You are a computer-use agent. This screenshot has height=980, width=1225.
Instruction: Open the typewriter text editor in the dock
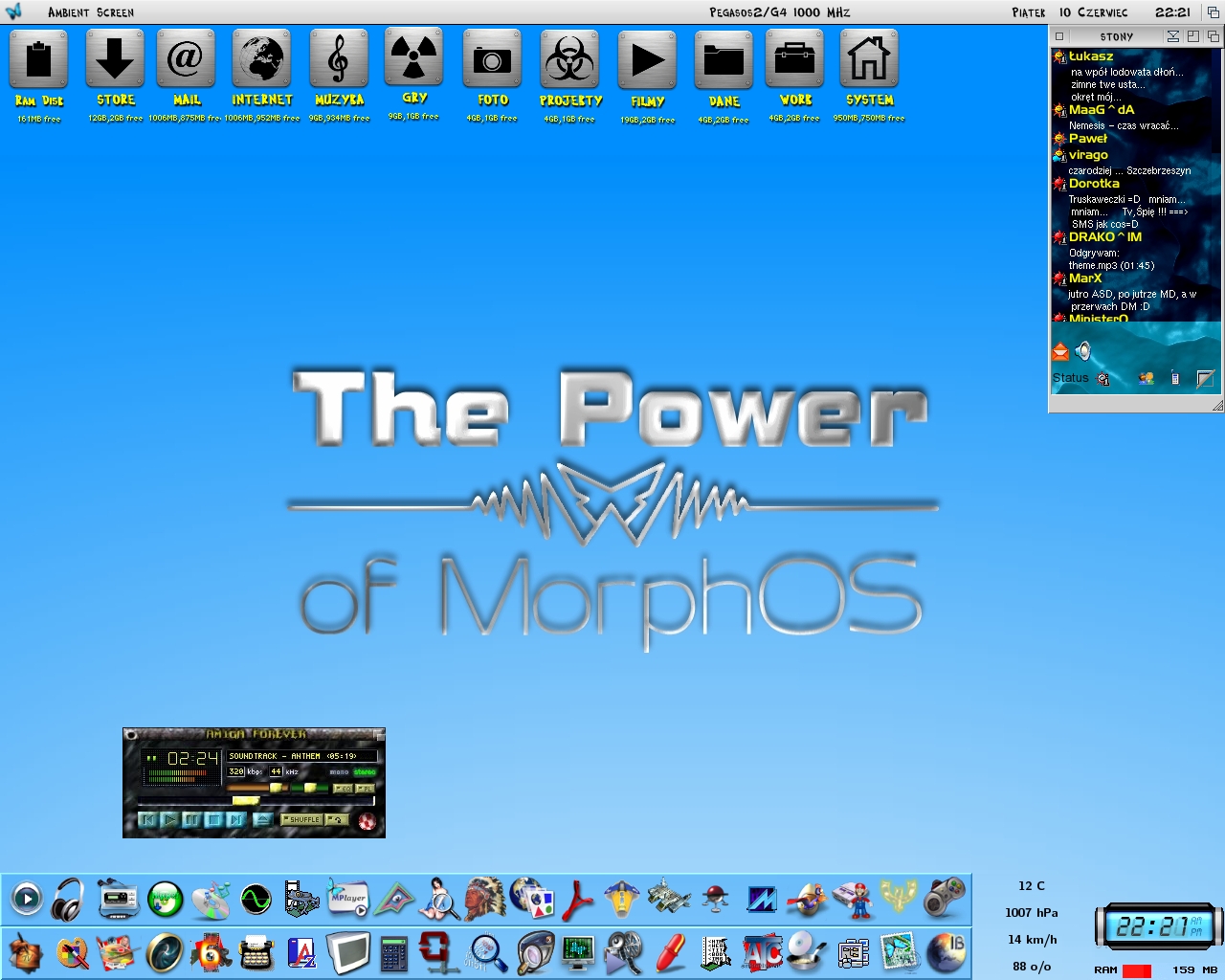pos(256,953)
